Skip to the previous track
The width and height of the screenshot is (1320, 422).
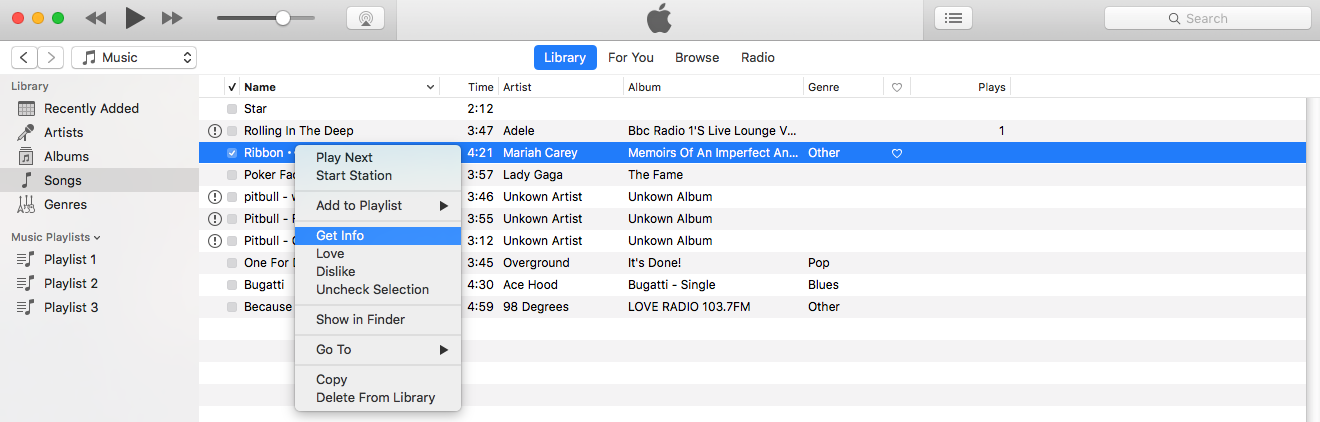pyautogui.click(x=96, y=18)
